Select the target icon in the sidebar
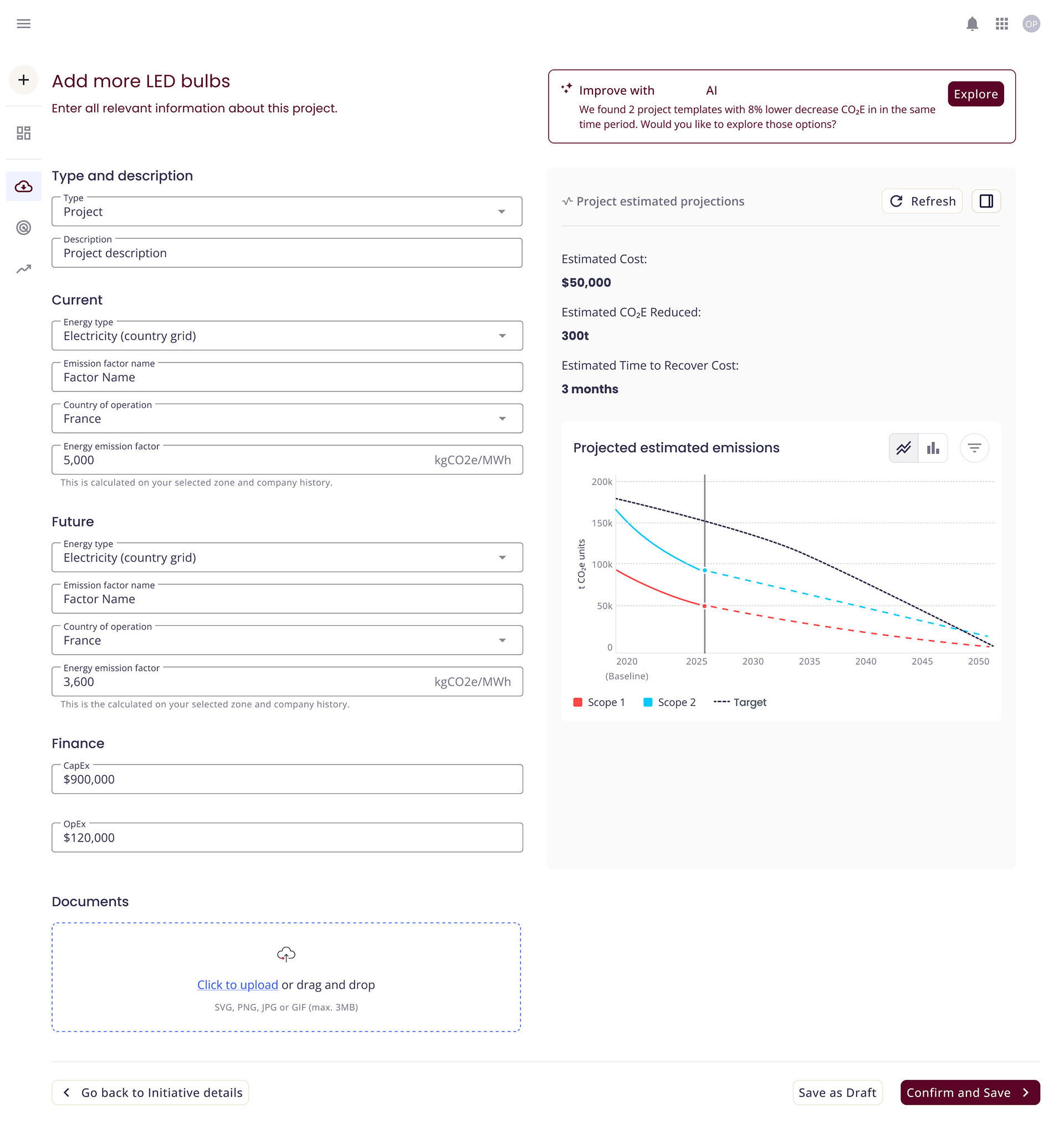This screenshot has width=1064, height=1142. tap(23, 228)
